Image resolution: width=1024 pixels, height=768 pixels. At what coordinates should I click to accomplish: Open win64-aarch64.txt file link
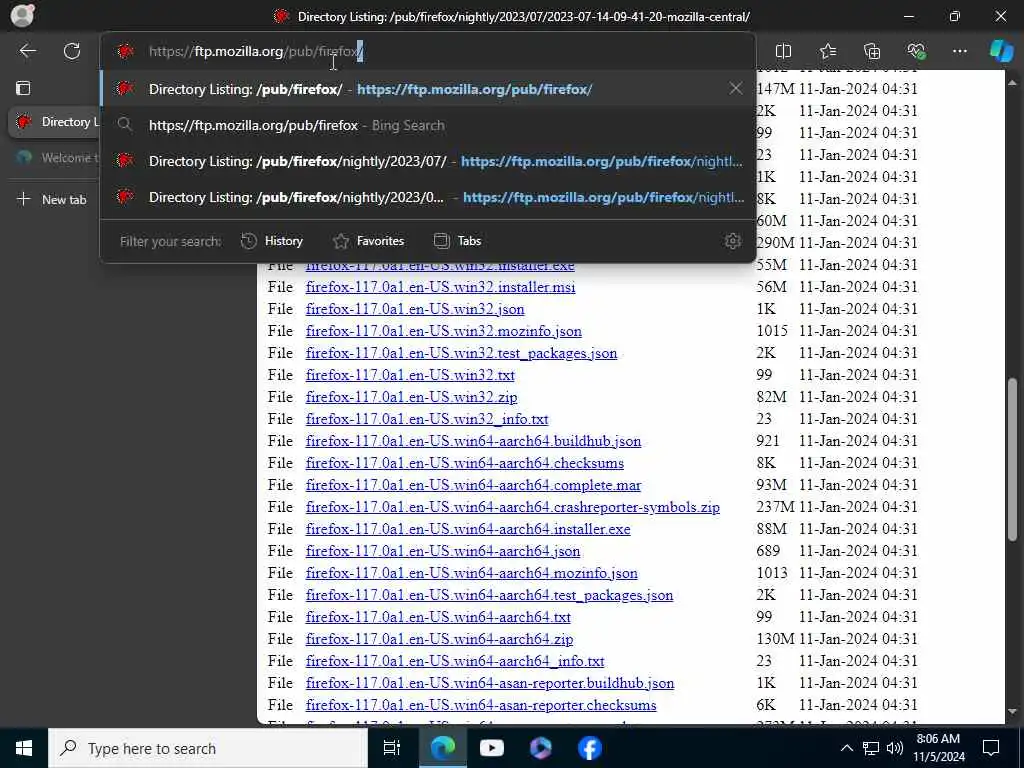click(438, 617)
